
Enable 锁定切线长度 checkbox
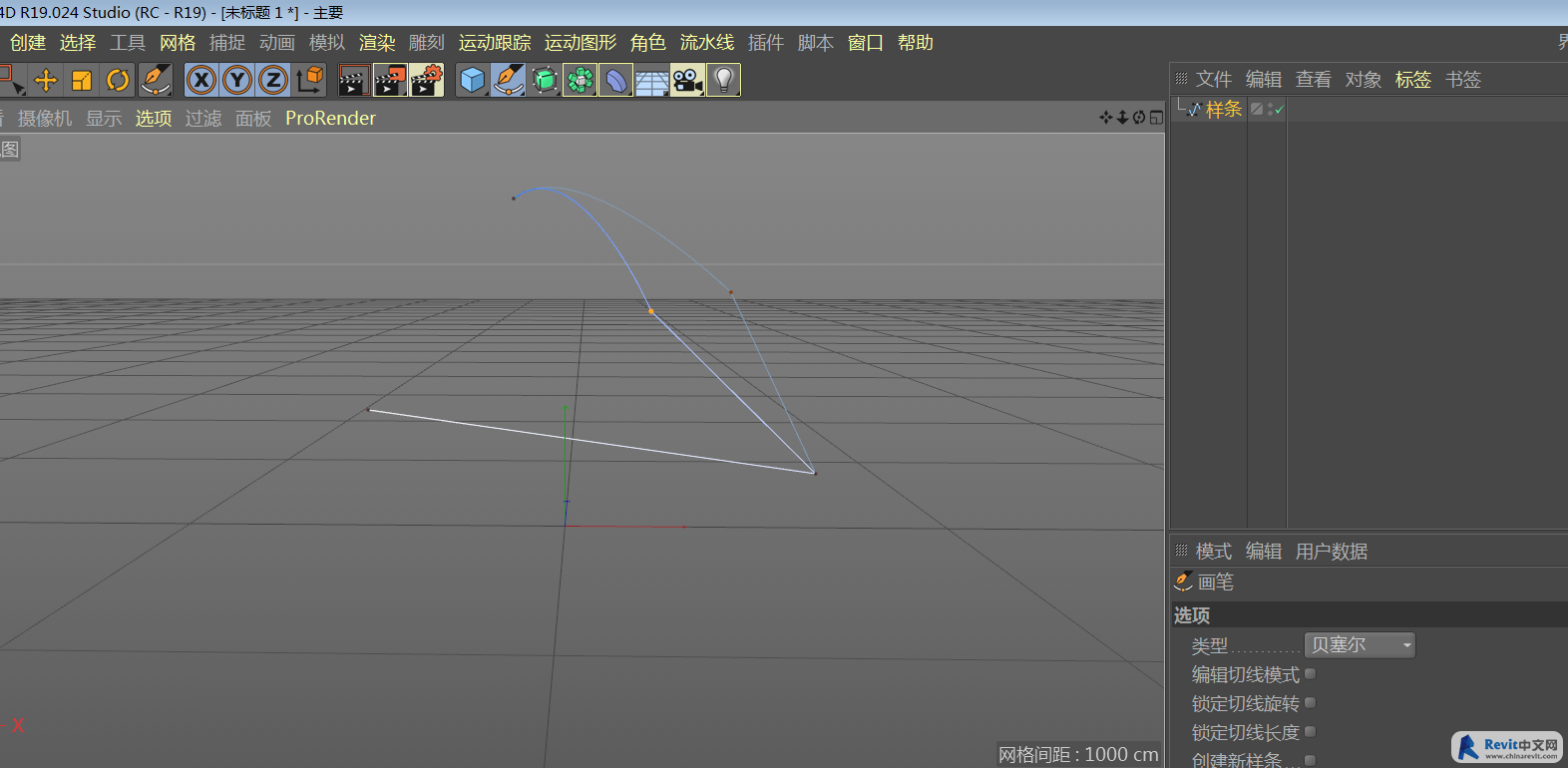pyautogui.click(x=1311, y=732)
